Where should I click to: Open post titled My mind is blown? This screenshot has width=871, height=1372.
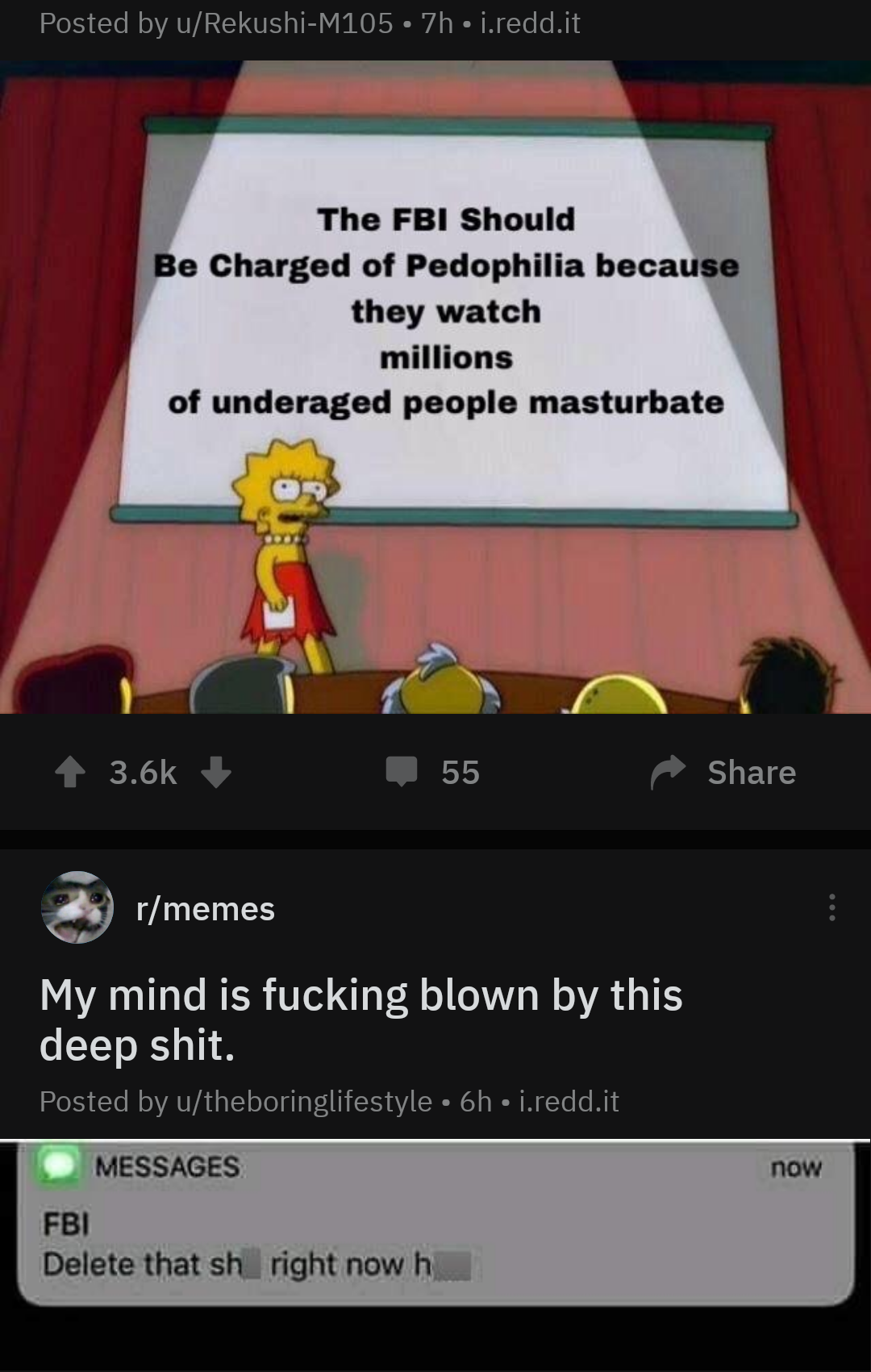361,1020
